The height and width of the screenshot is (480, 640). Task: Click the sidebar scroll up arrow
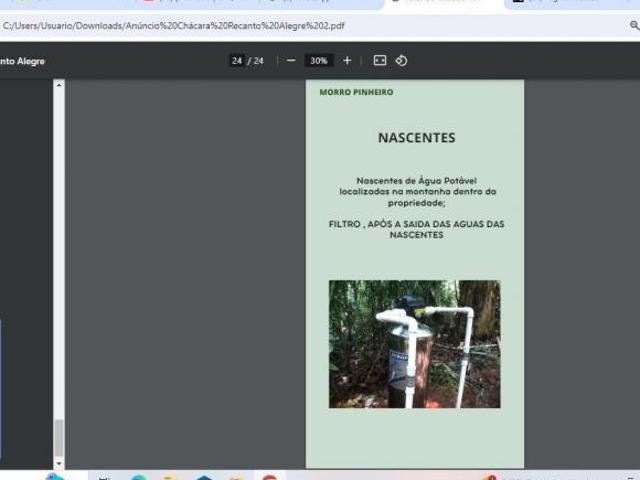[58, 86]
